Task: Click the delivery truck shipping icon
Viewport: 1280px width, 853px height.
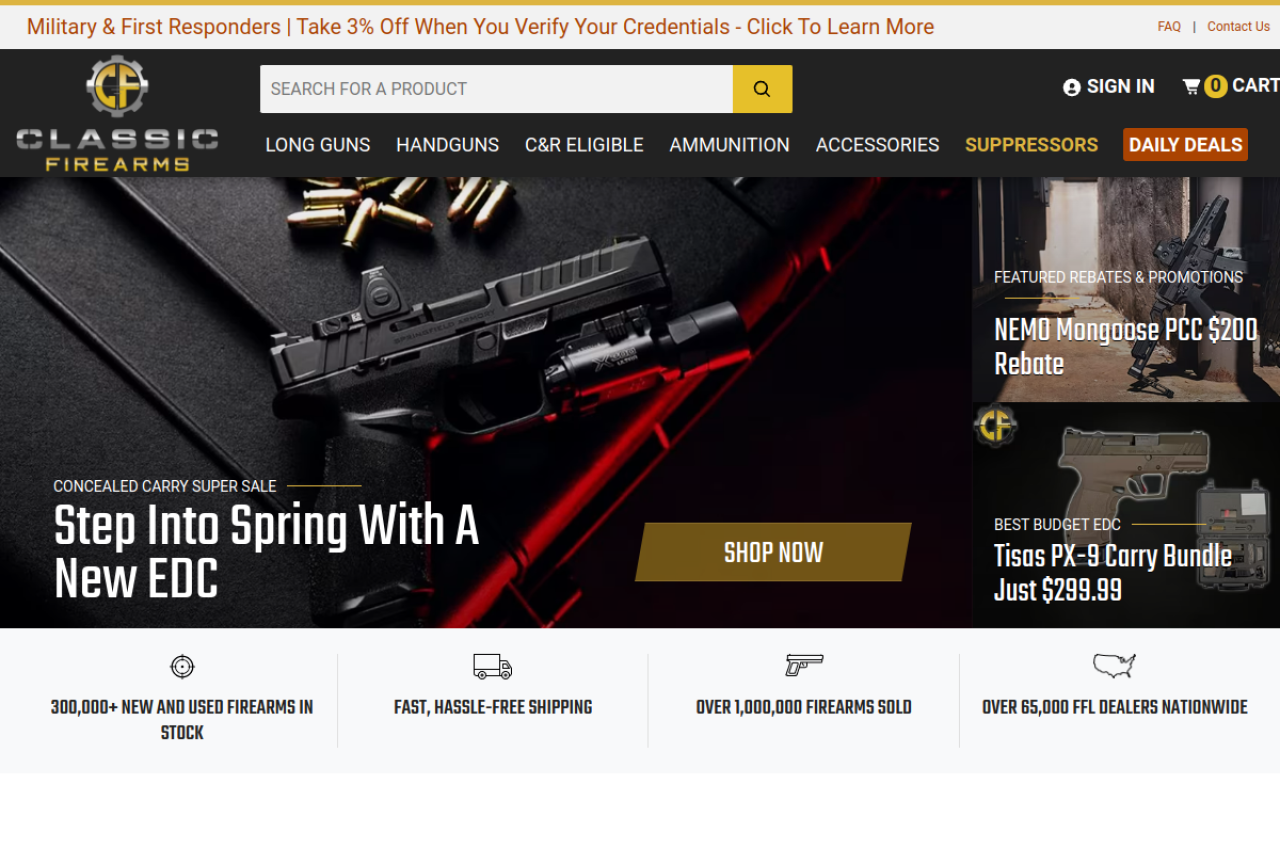Action: click(493, 666)
